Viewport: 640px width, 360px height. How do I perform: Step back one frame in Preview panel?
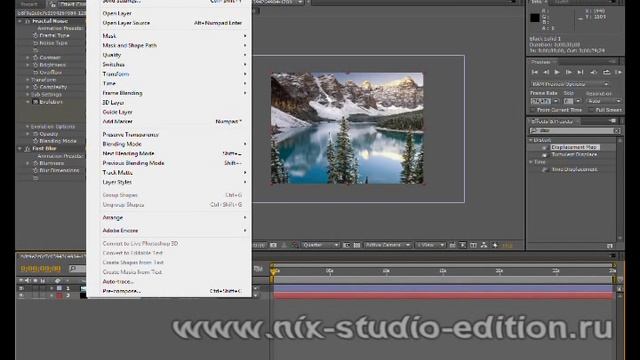coord(546,72)
